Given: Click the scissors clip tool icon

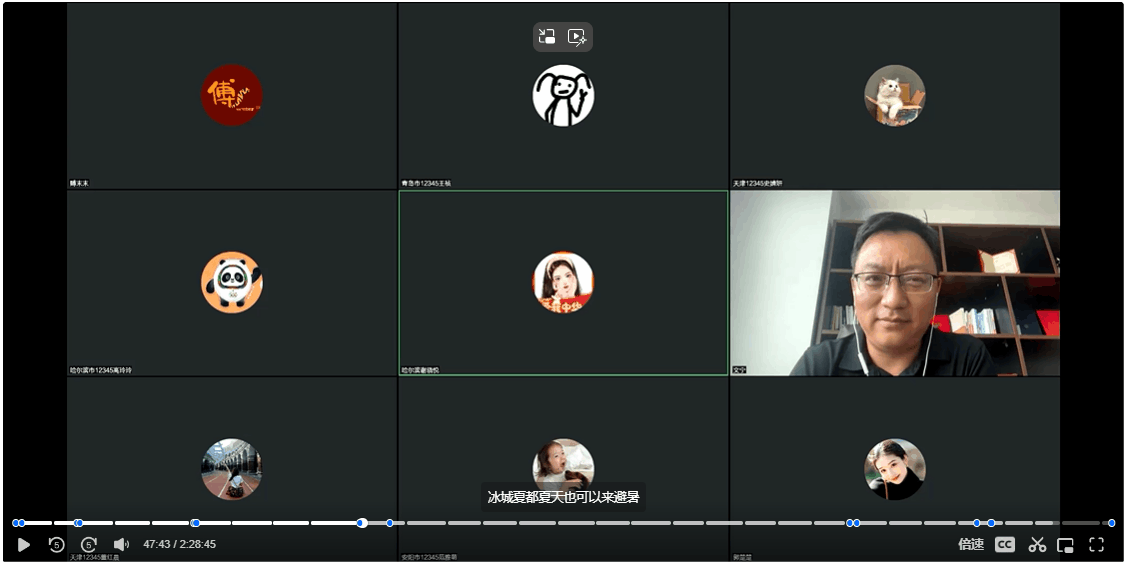Looking at the screenshot, I should tap(1037, 544).
